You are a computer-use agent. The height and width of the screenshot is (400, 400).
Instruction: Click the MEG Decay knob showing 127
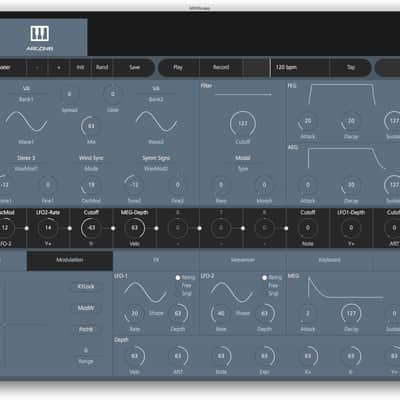[351, 313]
